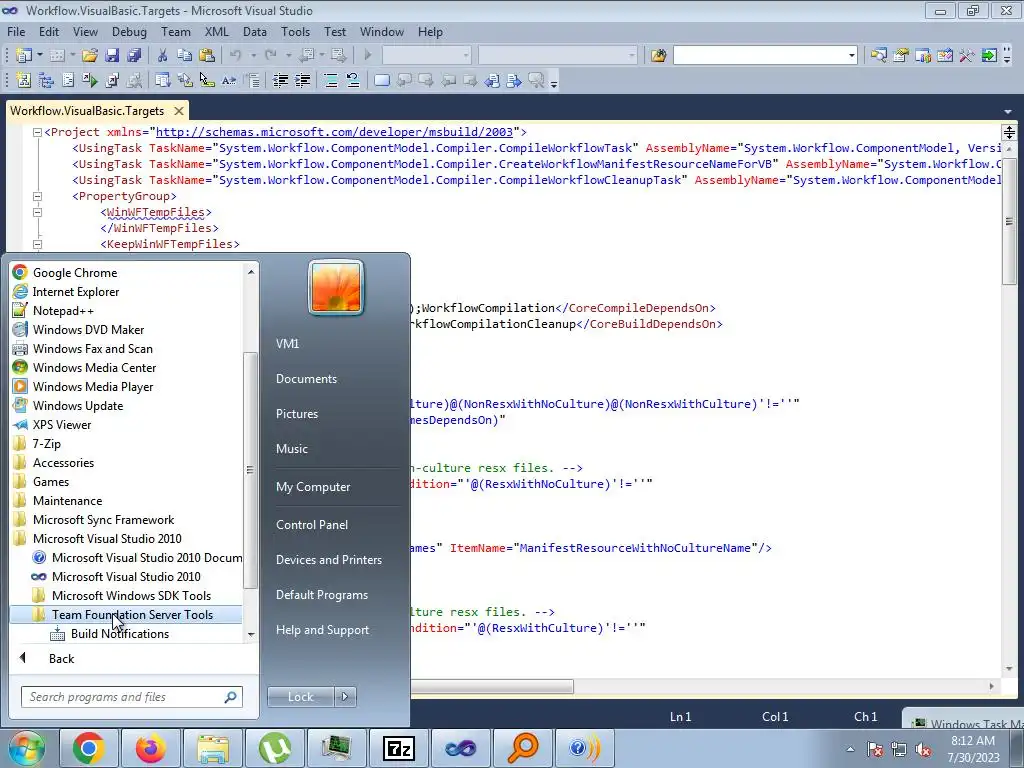Open the Find combo box dropdown
Screen dimensions: 1024x768
coord(852,56)
